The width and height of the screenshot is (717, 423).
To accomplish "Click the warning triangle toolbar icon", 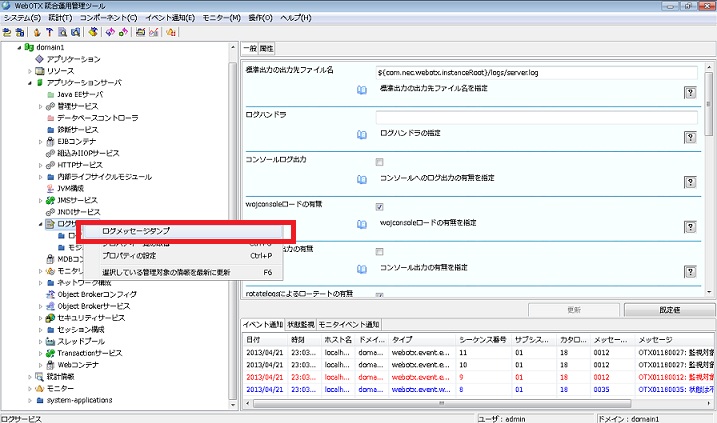I will point(171,32).
